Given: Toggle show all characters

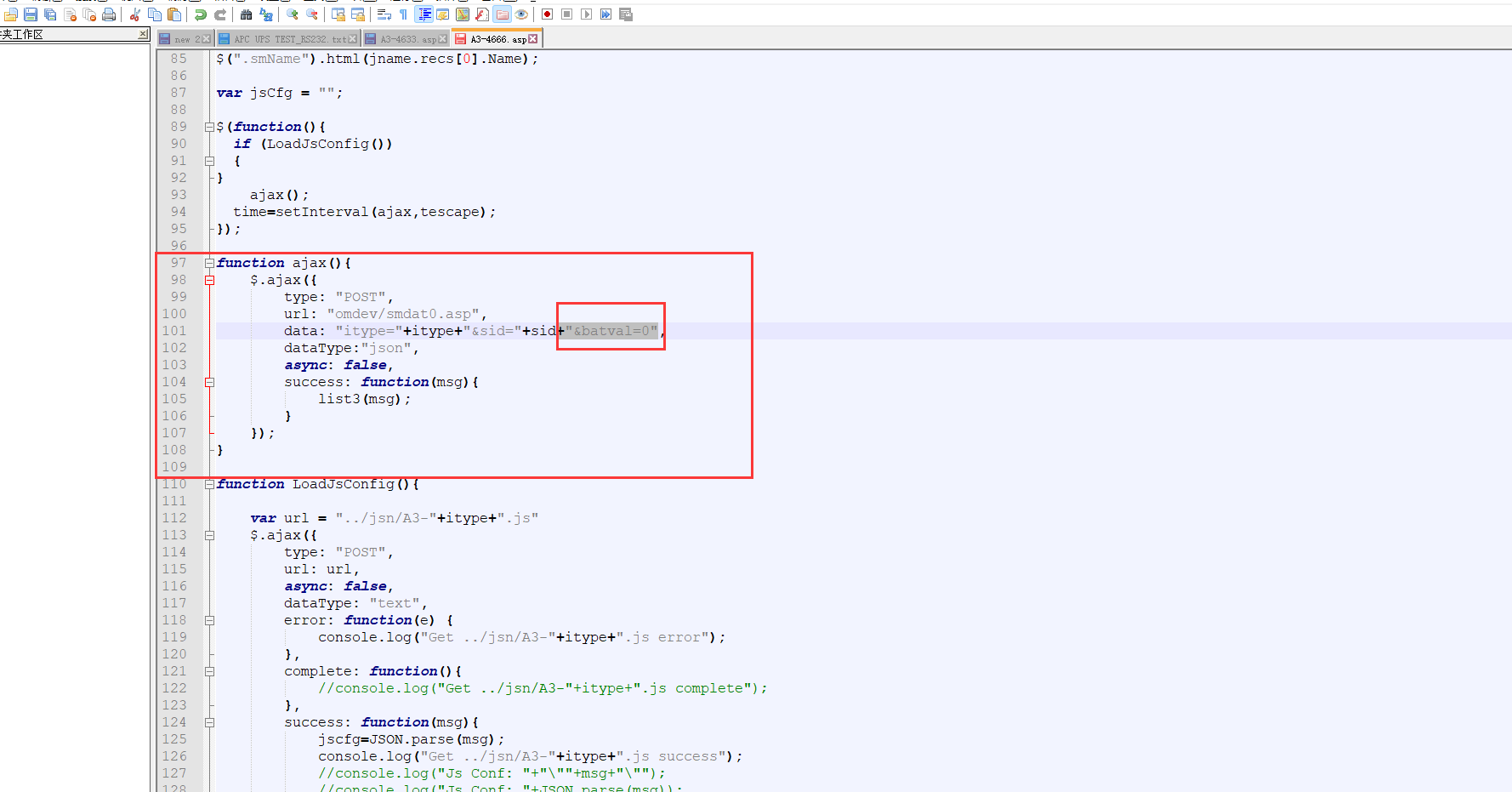Looking at the screenshot, I should click(403, 14).
